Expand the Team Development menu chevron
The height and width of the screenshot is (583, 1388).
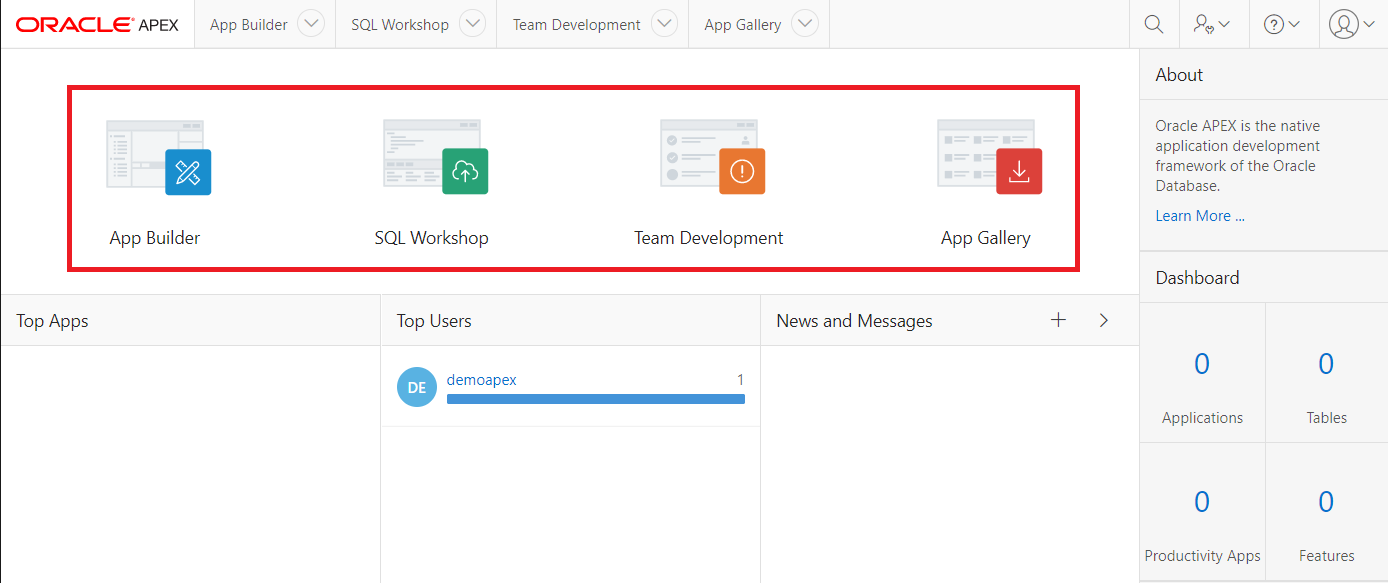click(x=664, y=24)
